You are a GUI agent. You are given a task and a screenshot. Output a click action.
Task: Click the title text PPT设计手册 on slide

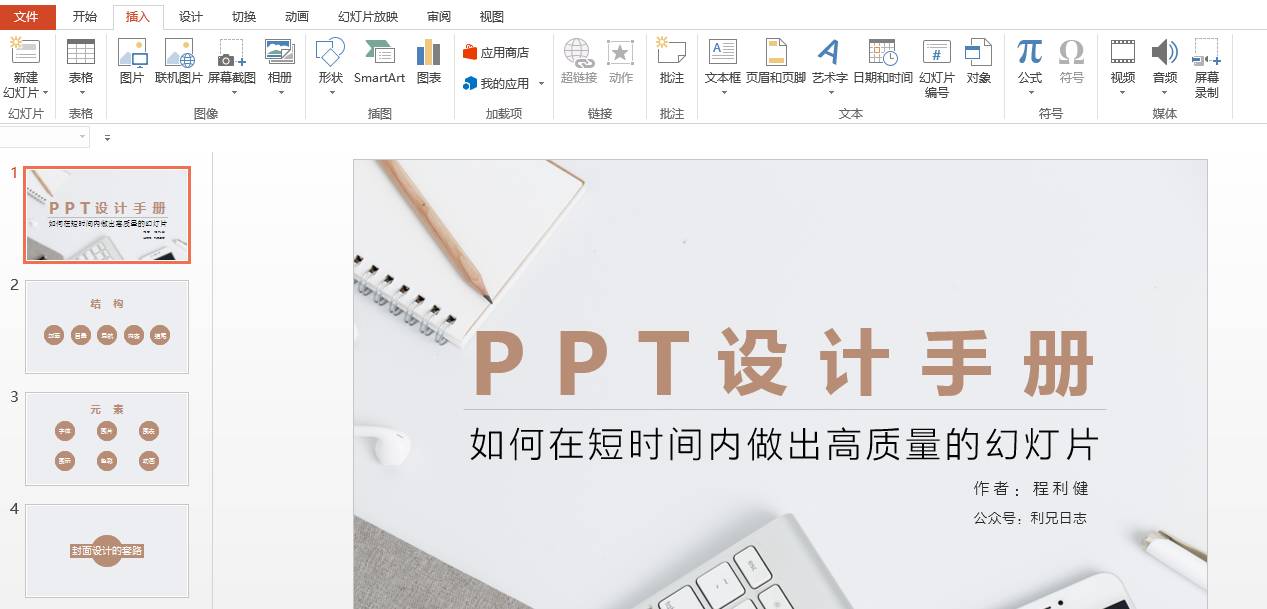(783, 364)
